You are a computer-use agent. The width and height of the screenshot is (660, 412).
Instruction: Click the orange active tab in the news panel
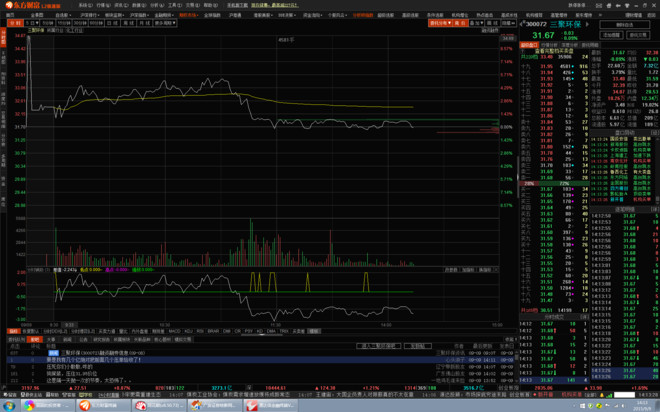point(35,339)
